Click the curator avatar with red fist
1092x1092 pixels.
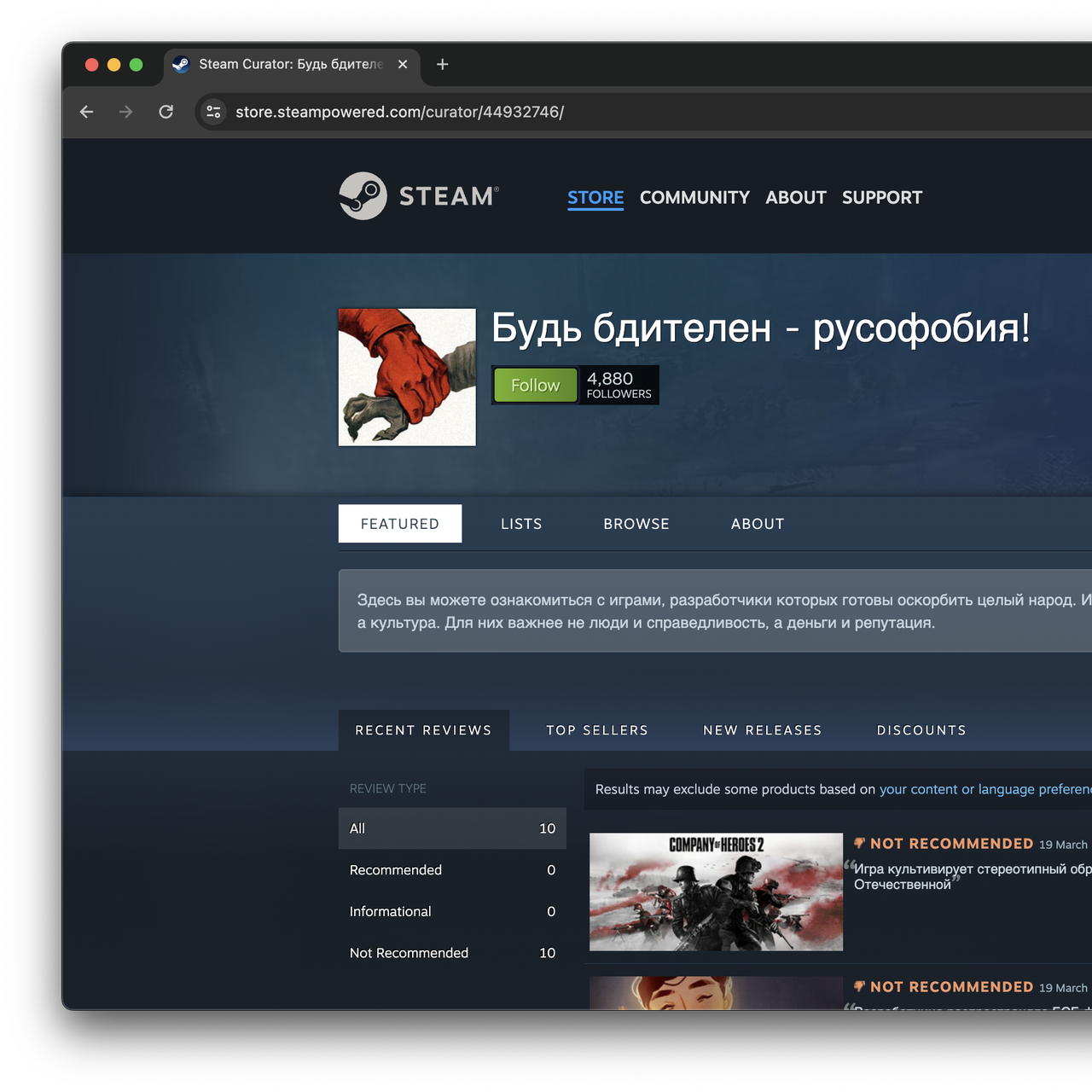pos(407,377)
